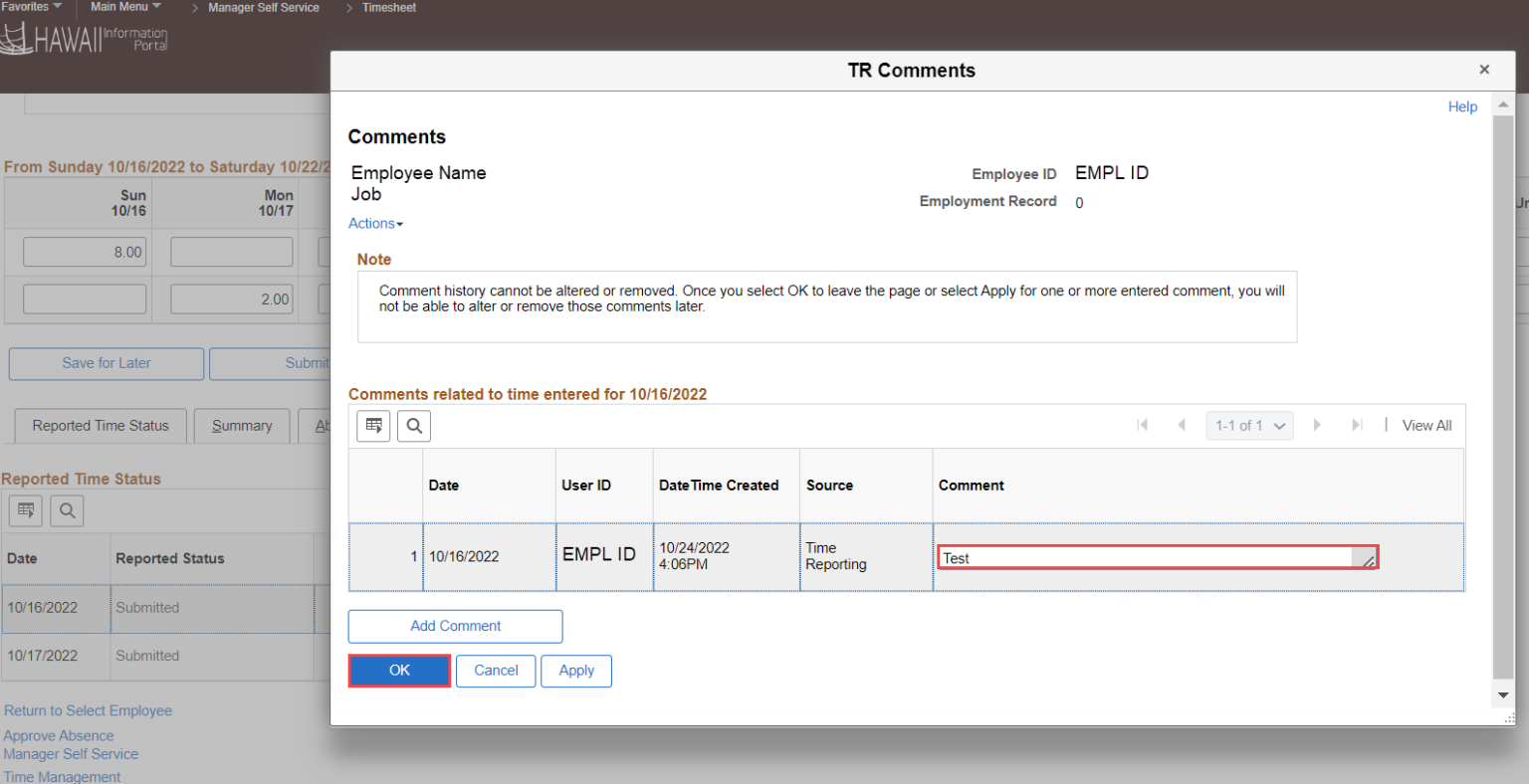Viewport: 1529px width, 784px height.
Task: Switch to the Summary tab
Action: 241,426
